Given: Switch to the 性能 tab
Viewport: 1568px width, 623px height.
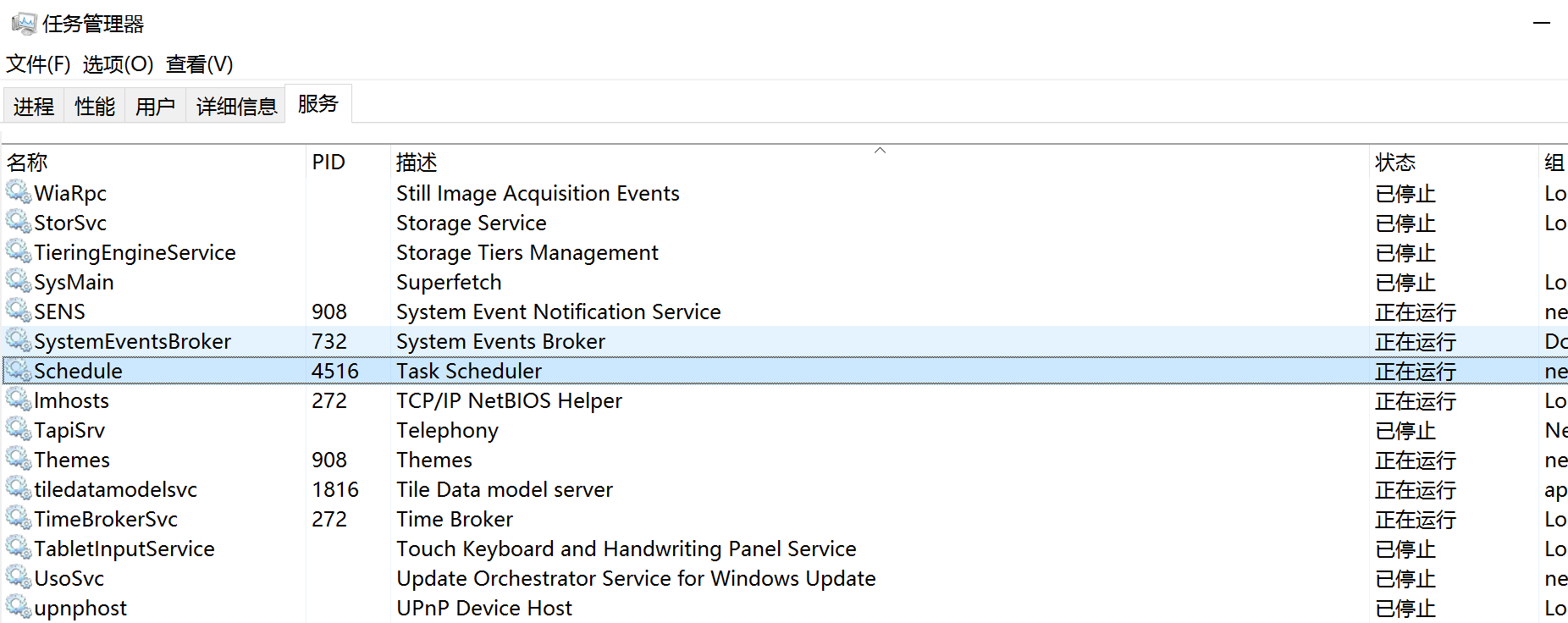Looking at the screenshot, I should [x=95, y=107].
